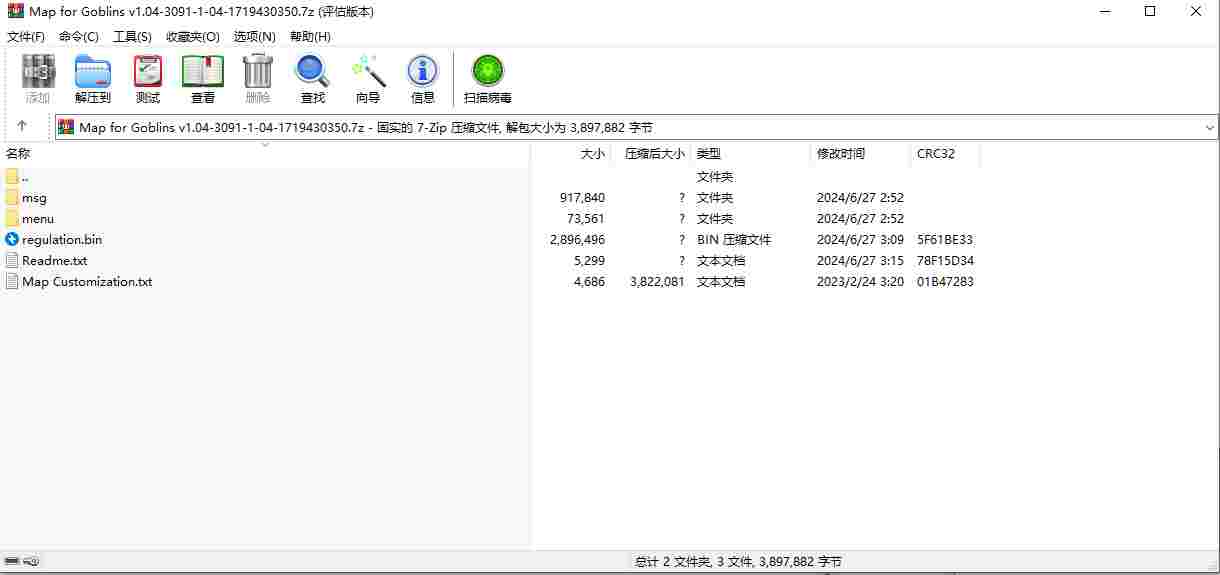Viewport: 1220px width, 575px height.
Task: Select the regulation.bin file name
Action: [x=62, y=240]
